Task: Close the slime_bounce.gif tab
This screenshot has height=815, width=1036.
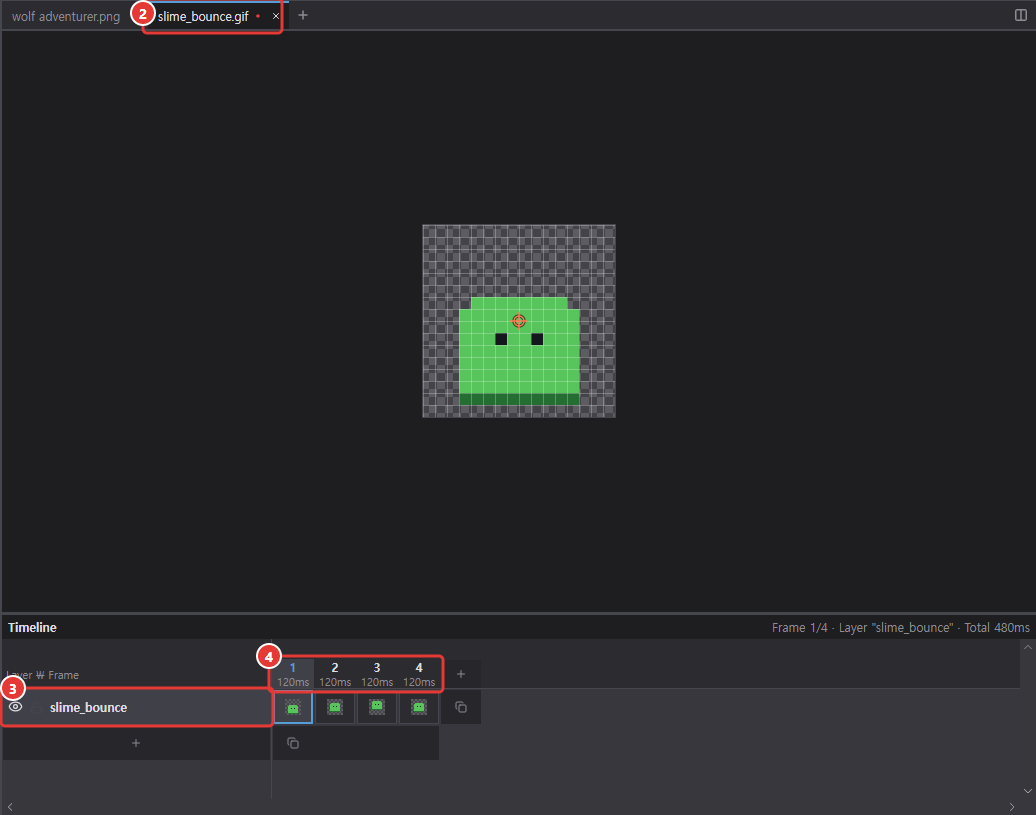Action: tap(276, 17)
